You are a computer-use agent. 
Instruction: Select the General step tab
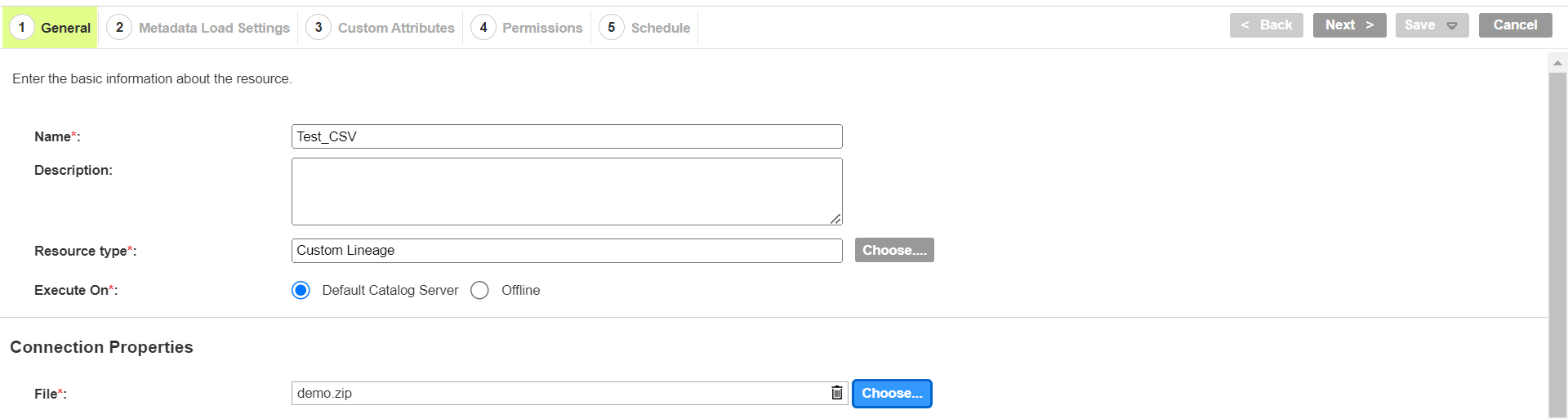(x=50, y=28)
